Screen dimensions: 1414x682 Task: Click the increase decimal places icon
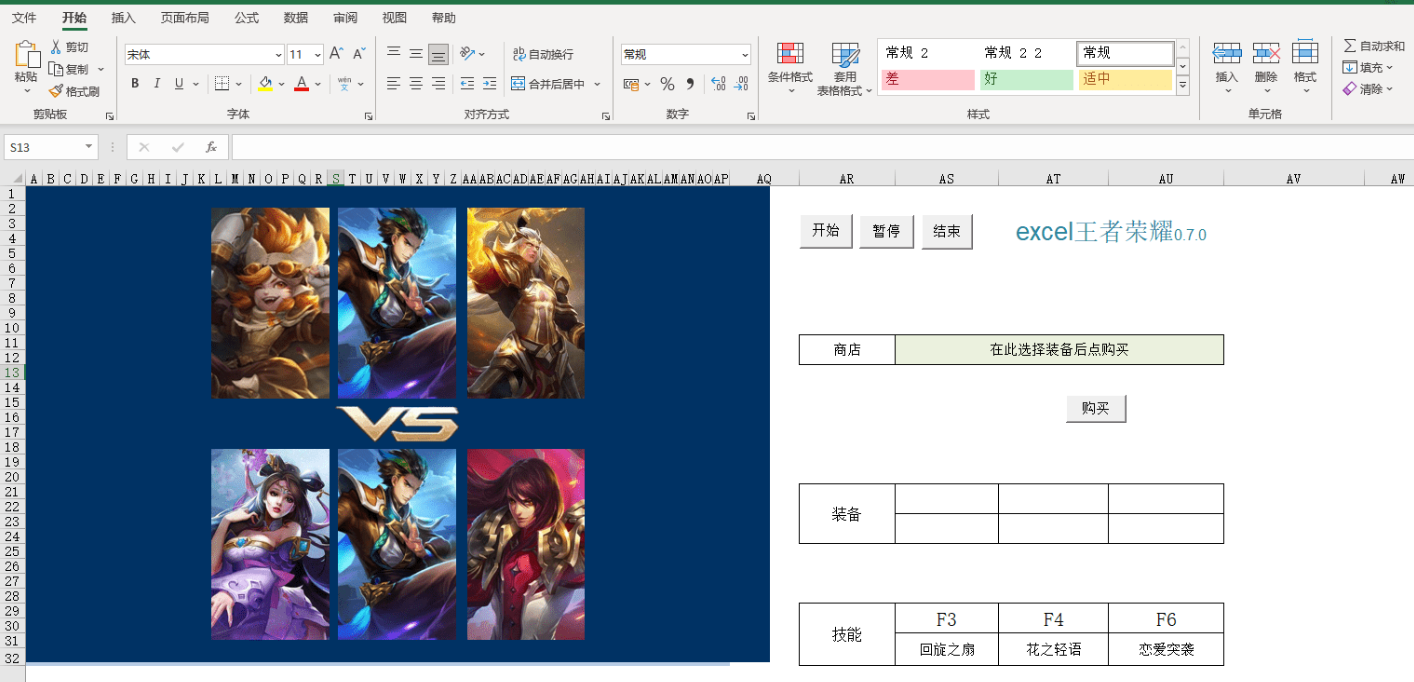coord(718,84)
